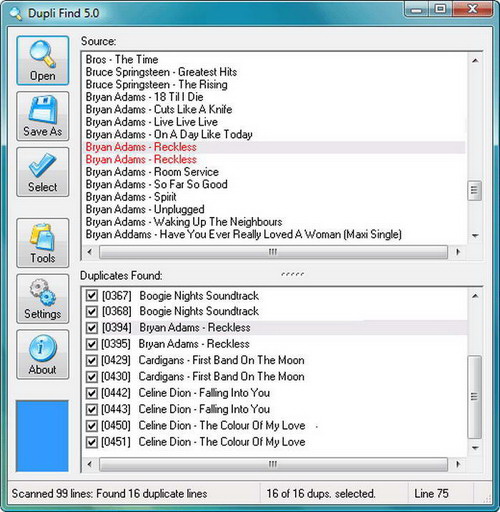This screenshot has width=500, height=512.
Task: Uncheck the [0367] Boogie Nights Soundtrack checkbox
Action: (91, 295)
